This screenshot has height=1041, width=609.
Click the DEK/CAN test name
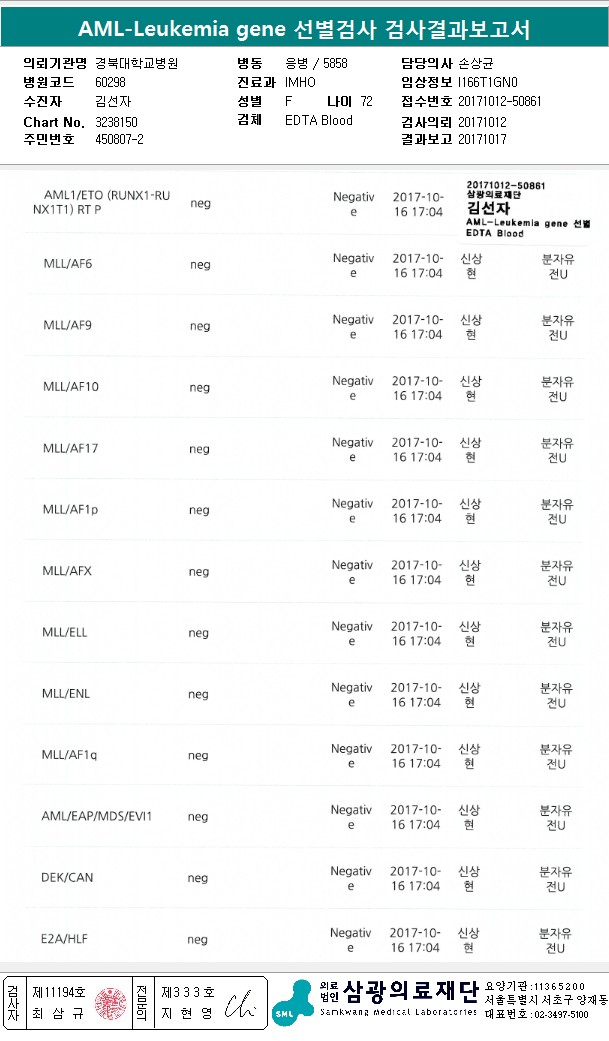[x=67, y=878]
